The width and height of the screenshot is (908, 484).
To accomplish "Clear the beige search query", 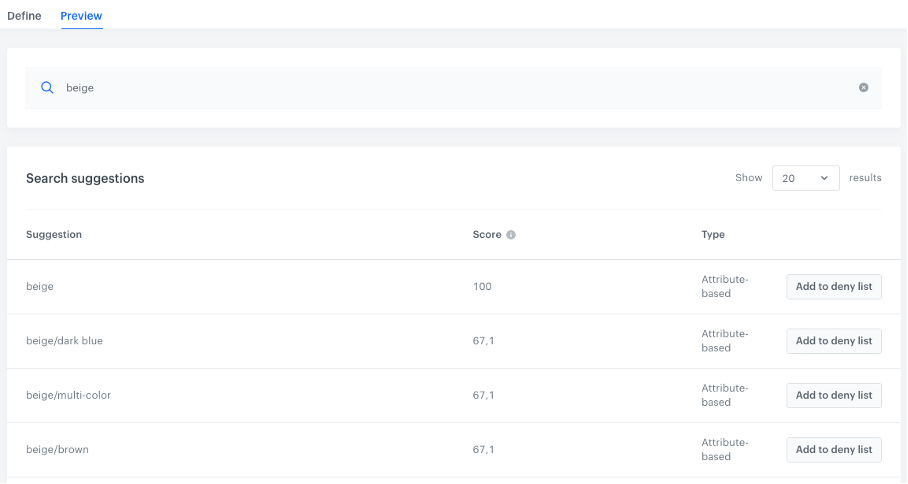I will [x=863, y=88].
